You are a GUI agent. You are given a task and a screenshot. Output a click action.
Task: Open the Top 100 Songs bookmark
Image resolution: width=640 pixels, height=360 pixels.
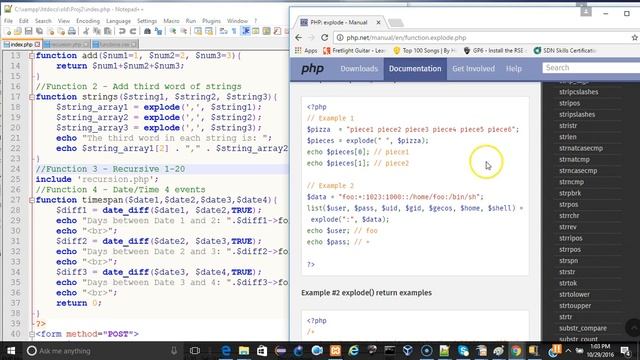424,51
